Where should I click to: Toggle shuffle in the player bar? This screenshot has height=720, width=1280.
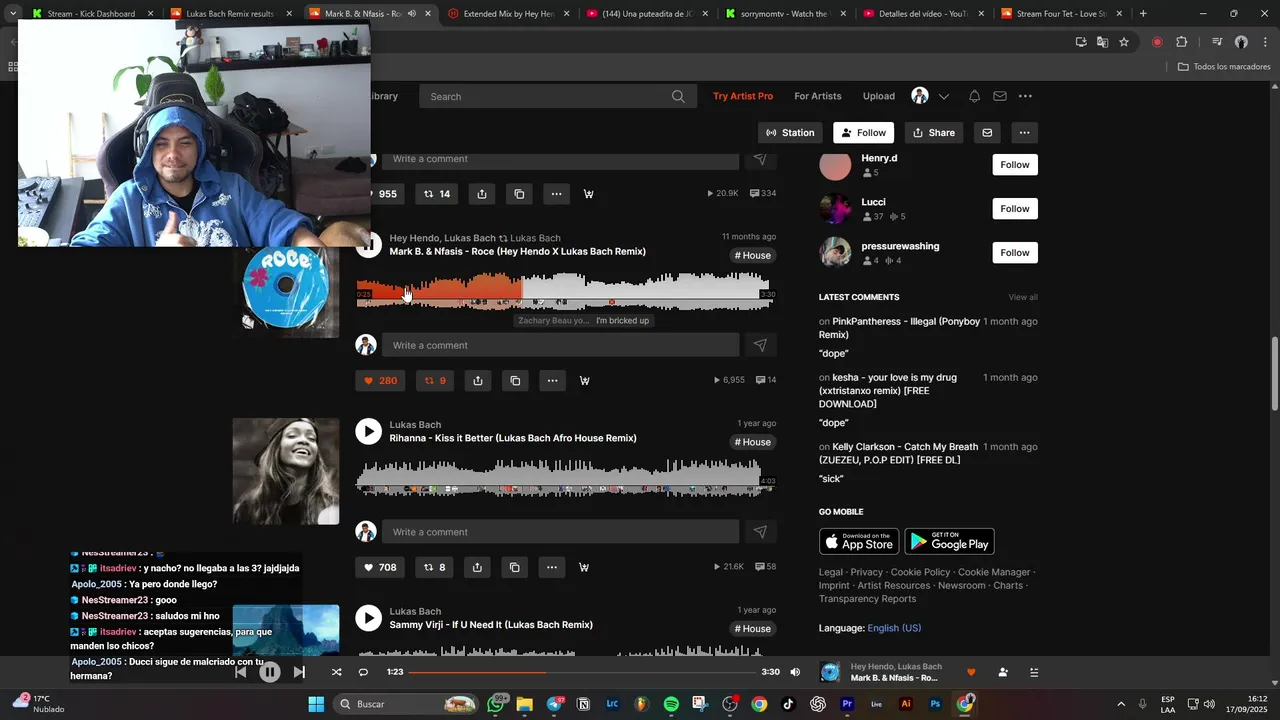tap(336, 672)
